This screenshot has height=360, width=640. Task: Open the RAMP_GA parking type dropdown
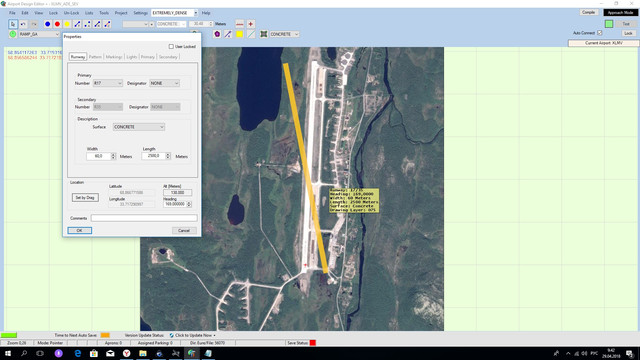tap(39, 34)
